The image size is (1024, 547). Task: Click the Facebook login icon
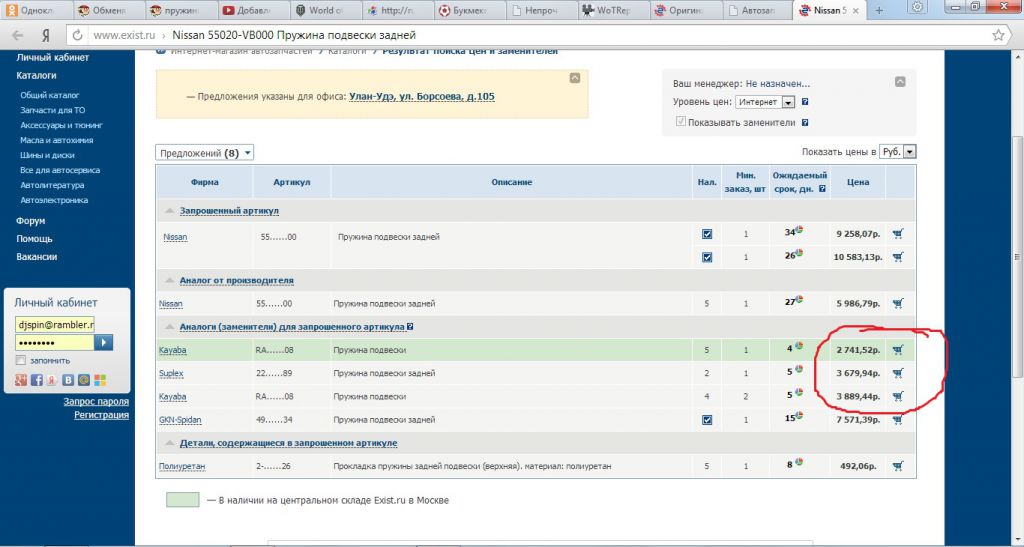click(x=37, y=380)
